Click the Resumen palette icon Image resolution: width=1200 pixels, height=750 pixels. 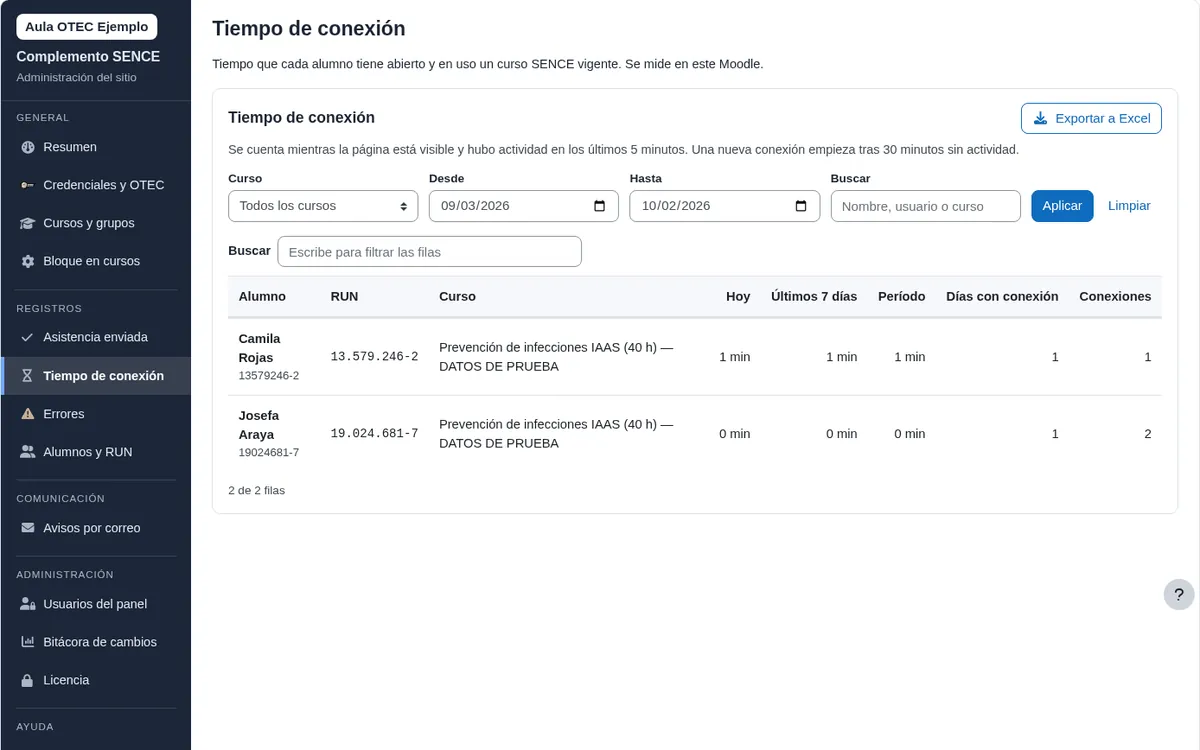pos(28,147)
